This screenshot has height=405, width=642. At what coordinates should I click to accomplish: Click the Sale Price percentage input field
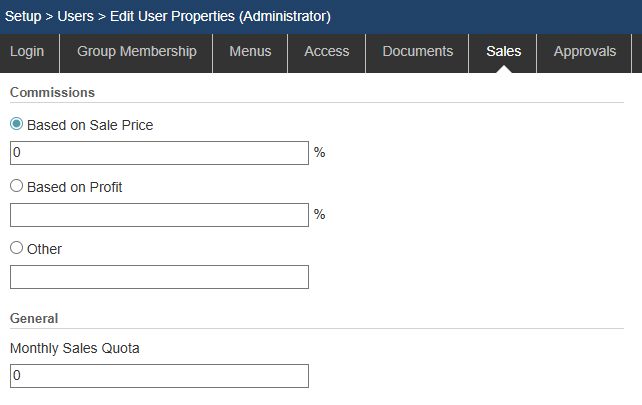coord(159,153)
